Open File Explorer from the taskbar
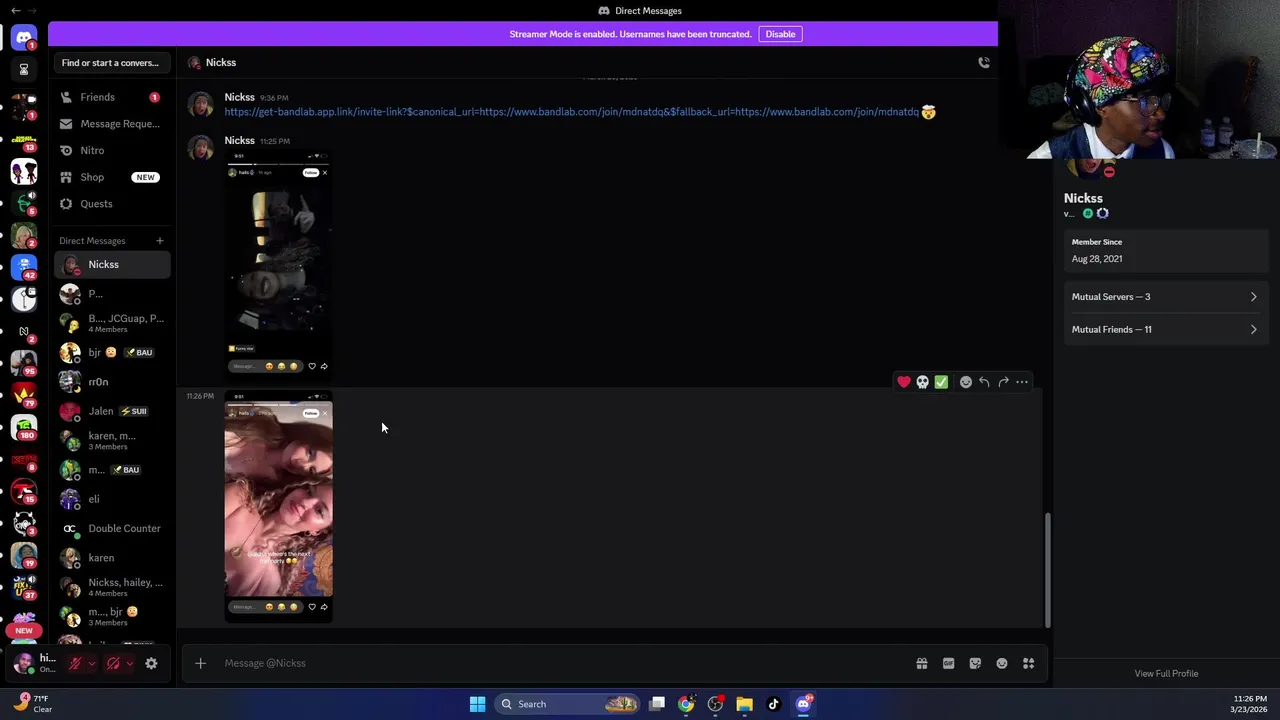 (x=744, y=704)
